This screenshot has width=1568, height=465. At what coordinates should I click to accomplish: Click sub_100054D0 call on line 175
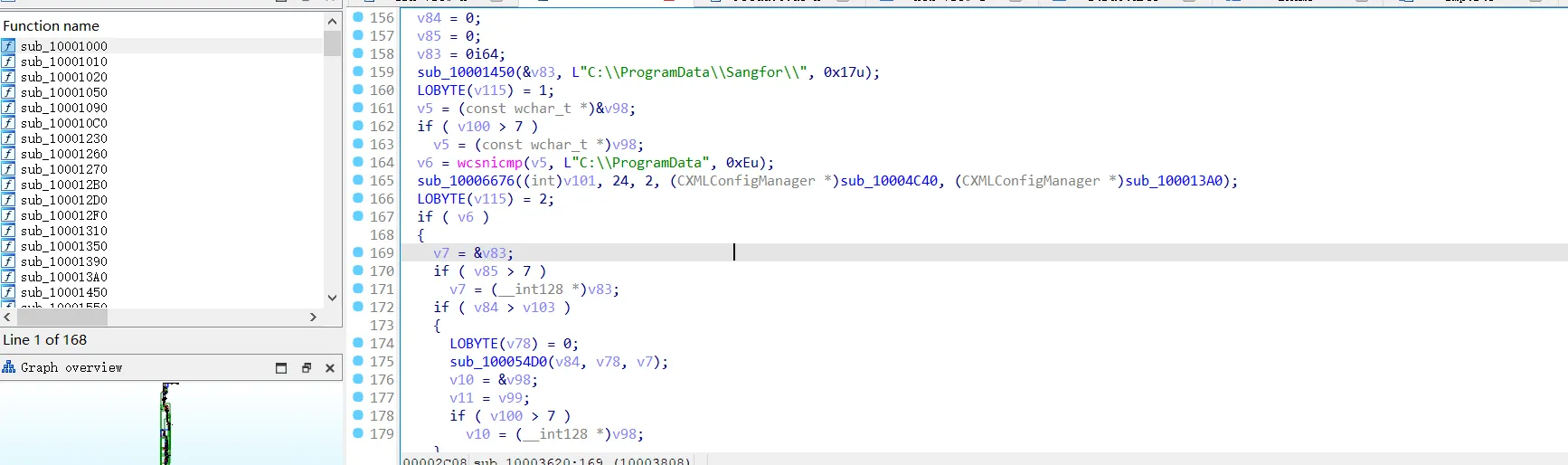point(498,362)
